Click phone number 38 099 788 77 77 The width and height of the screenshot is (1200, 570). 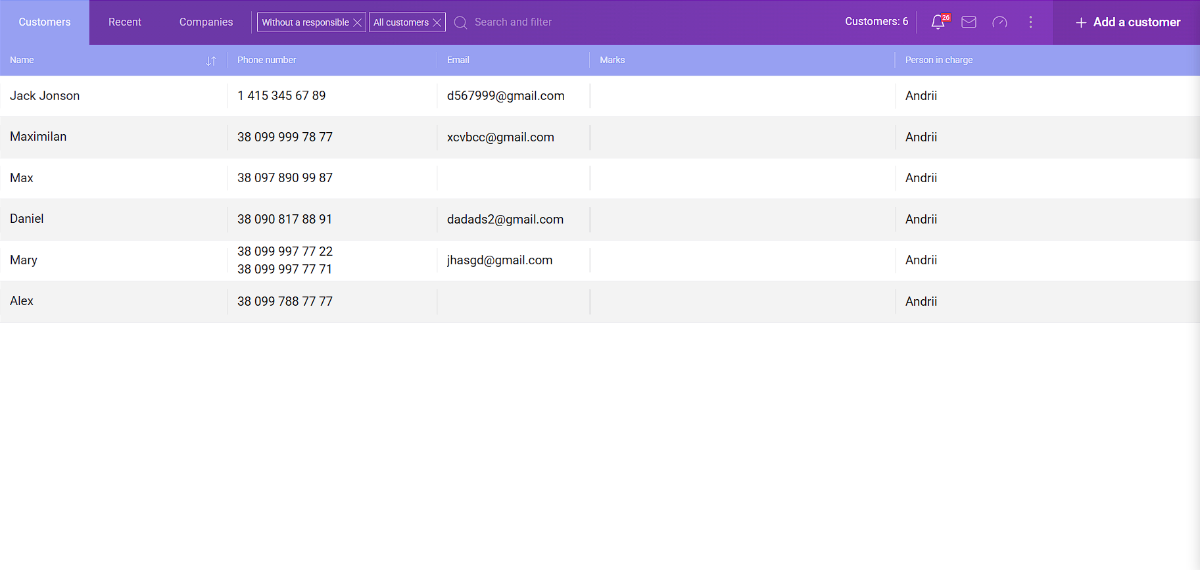(285, 301)
